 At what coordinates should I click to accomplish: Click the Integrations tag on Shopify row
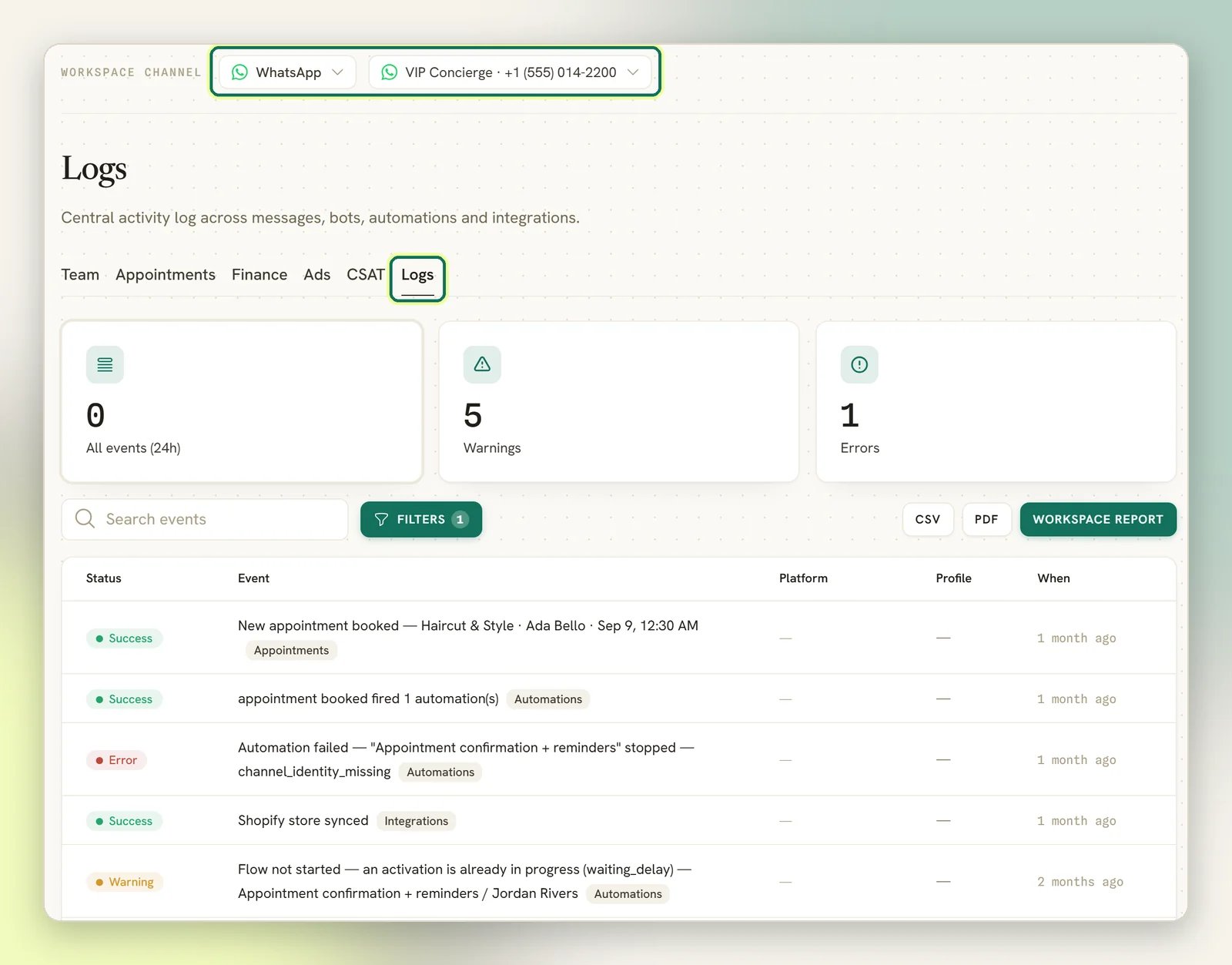[416, 821]
